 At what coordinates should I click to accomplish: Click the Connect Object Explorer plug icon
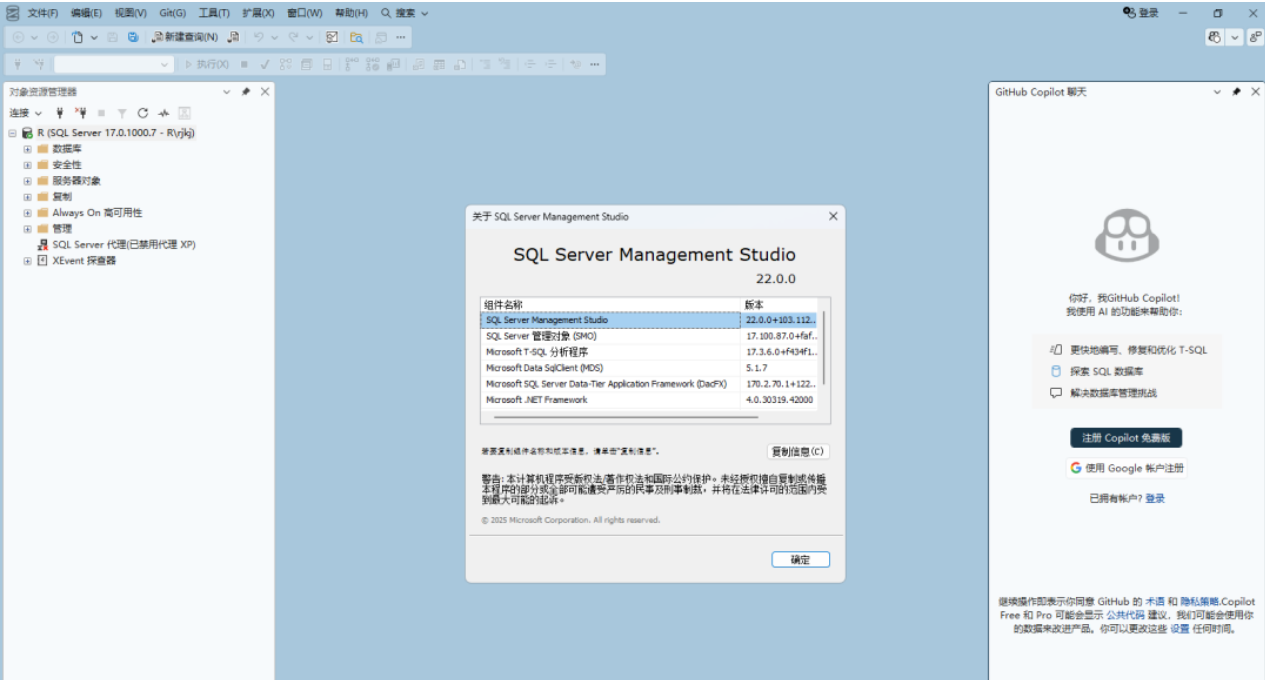[60, 113]
